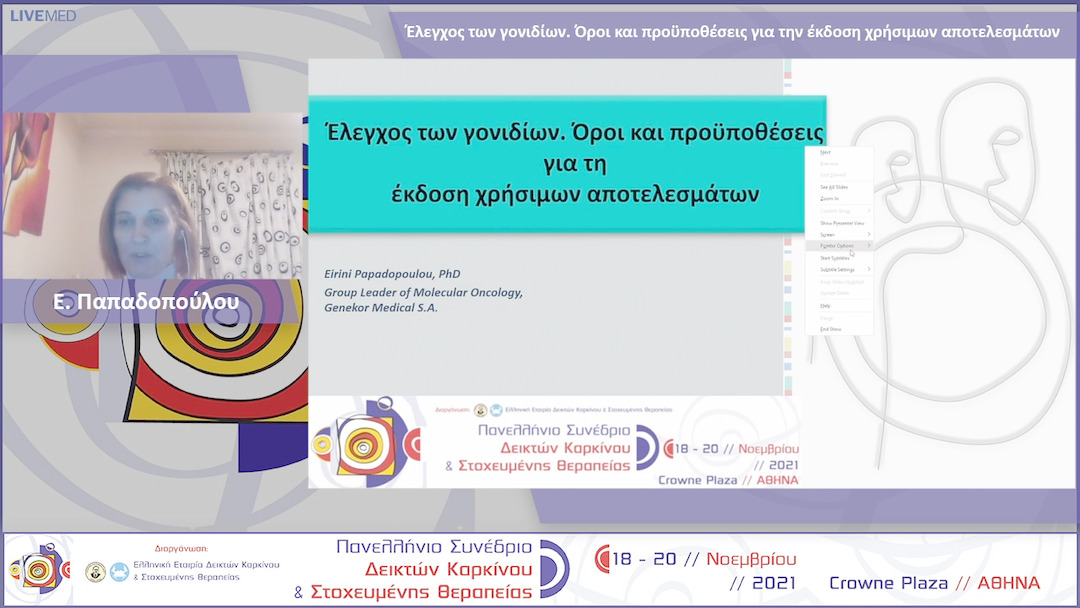Click Next in the slideshow menu
This screenshot has width=1080, height=608.
tap(826, 154)
